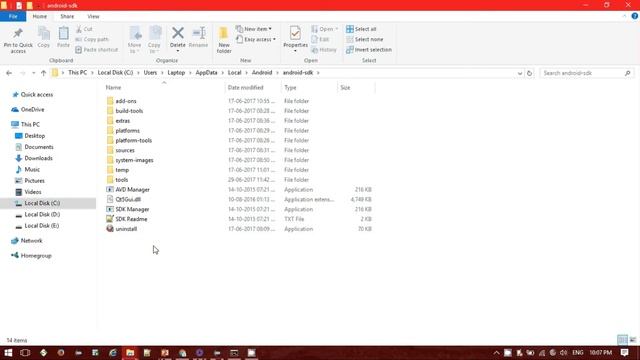640x360 pixels.
Task: Open the Easy access dropdown
Action: (x=256, y=39)
